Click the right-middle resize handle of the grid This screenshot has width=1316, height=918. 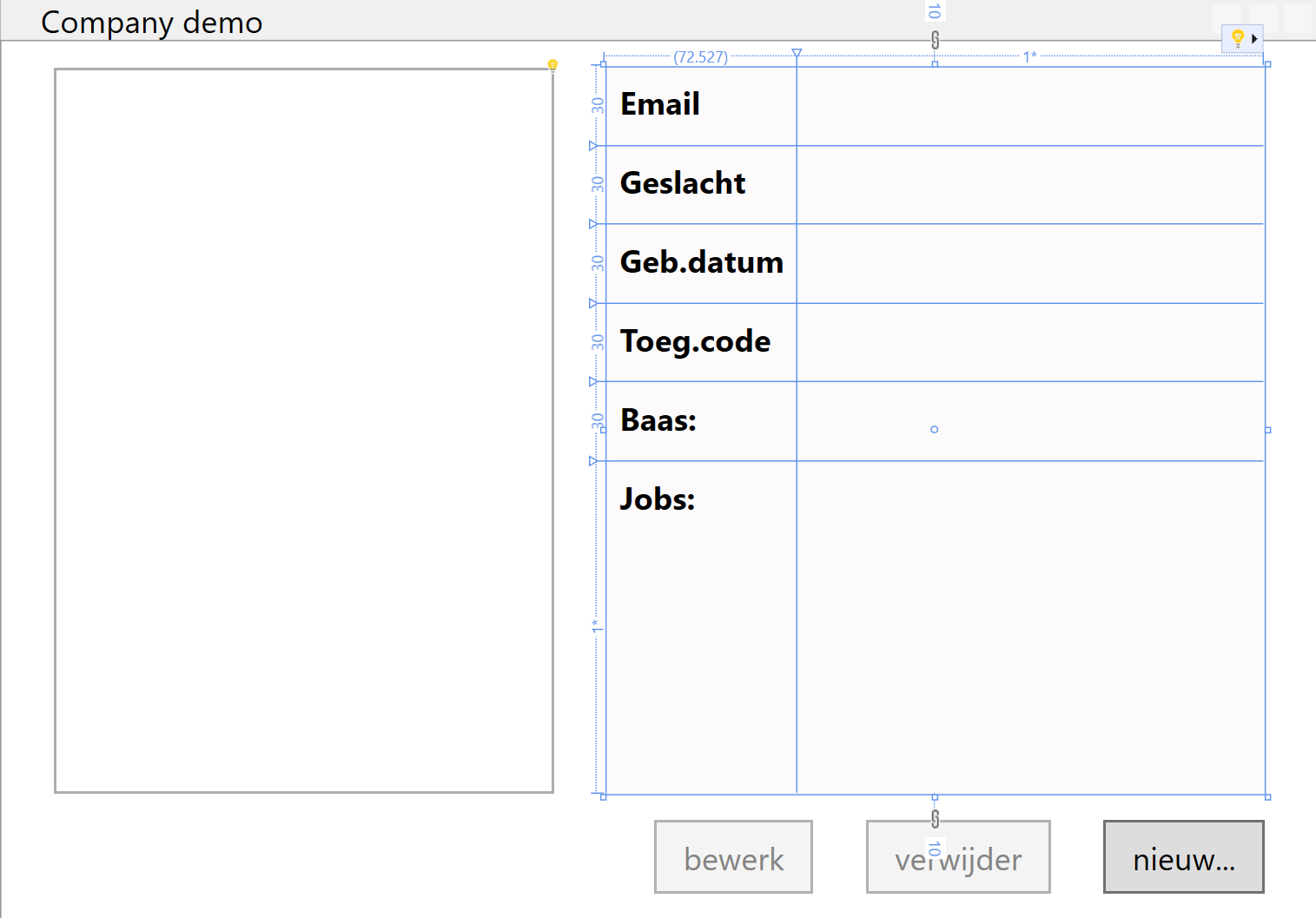coord(1267,430)
